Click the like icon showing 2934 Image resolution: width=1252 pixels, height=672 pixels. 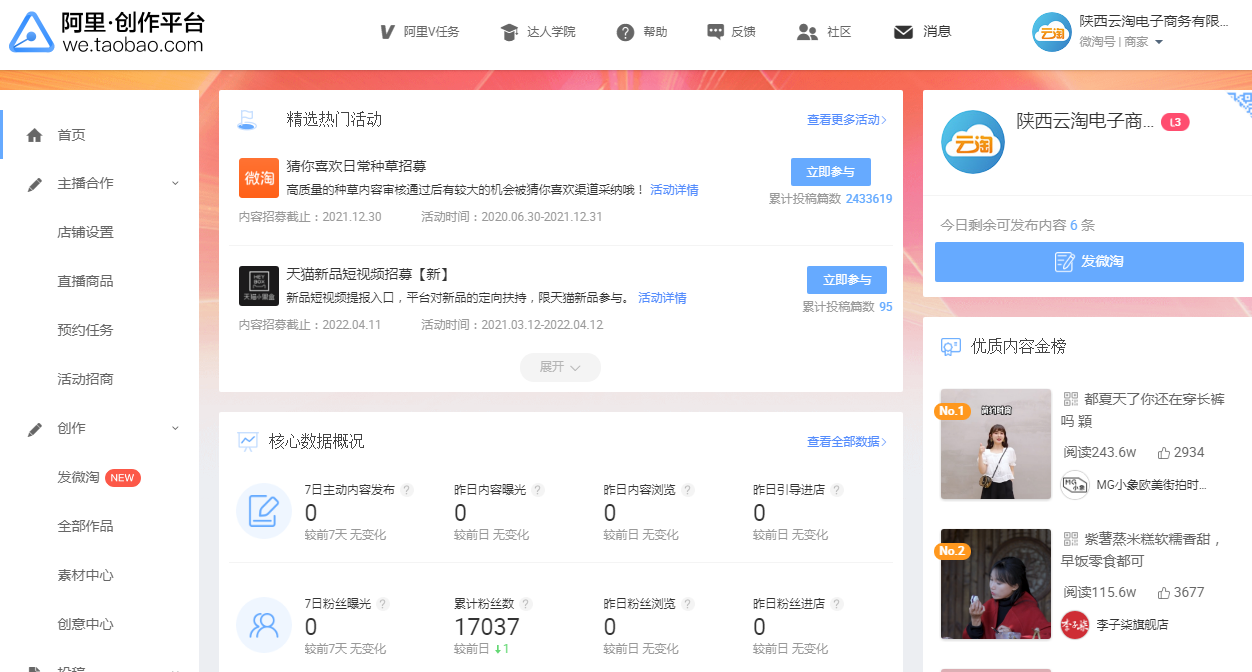[1163, 452]
